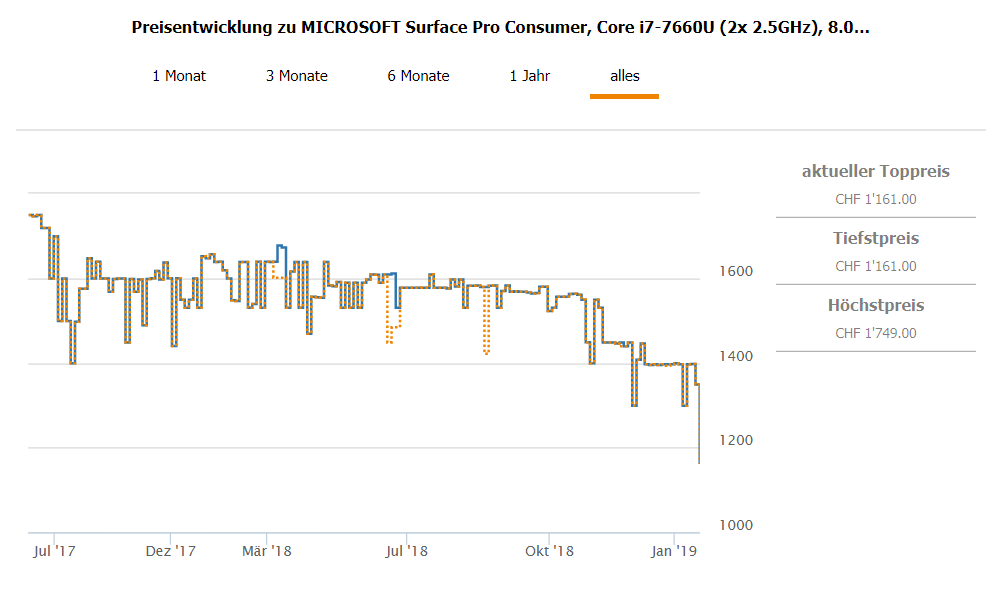Viewport: 990px width, 589px height.
Task: Click the final vertical price drop line
Action: pyautogui.click(x=698, y=425)
